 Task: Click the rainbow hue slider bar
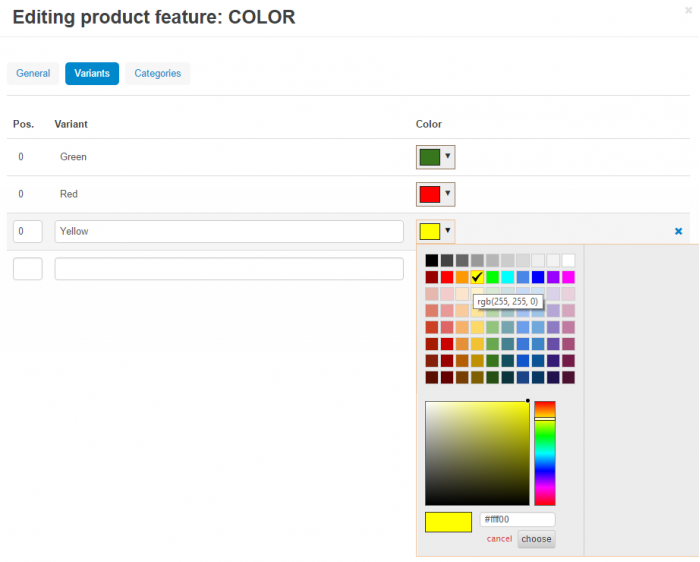tap(545, 453)
